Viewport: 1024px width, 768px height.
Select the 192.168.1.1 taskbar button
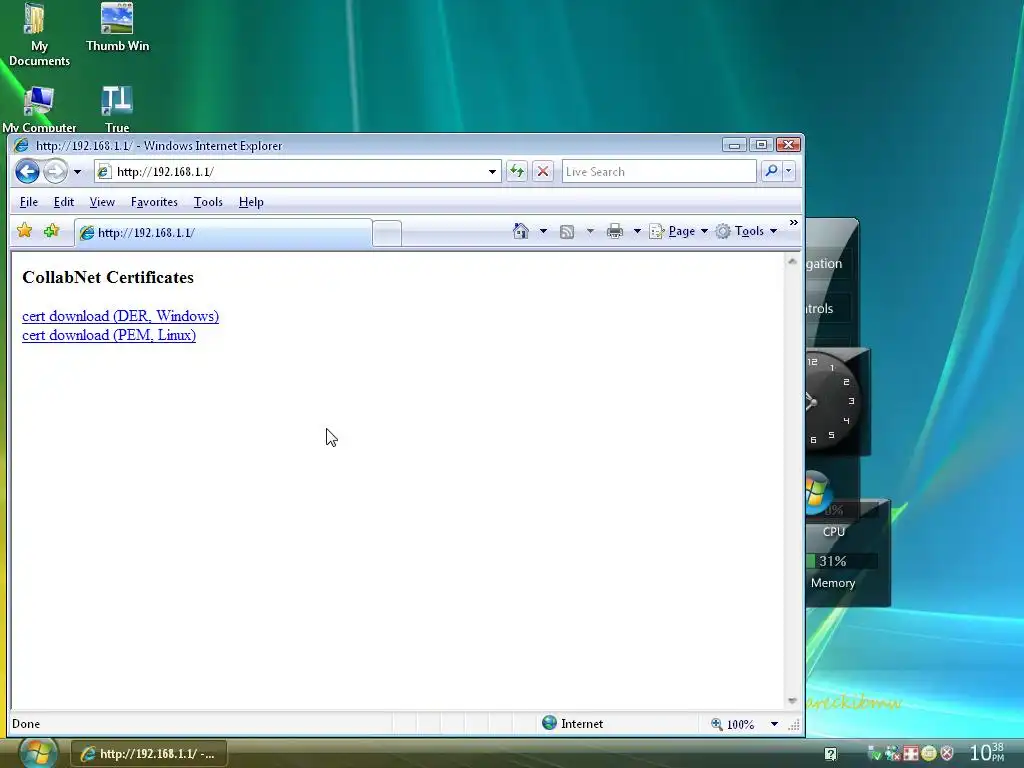[149, 754]
